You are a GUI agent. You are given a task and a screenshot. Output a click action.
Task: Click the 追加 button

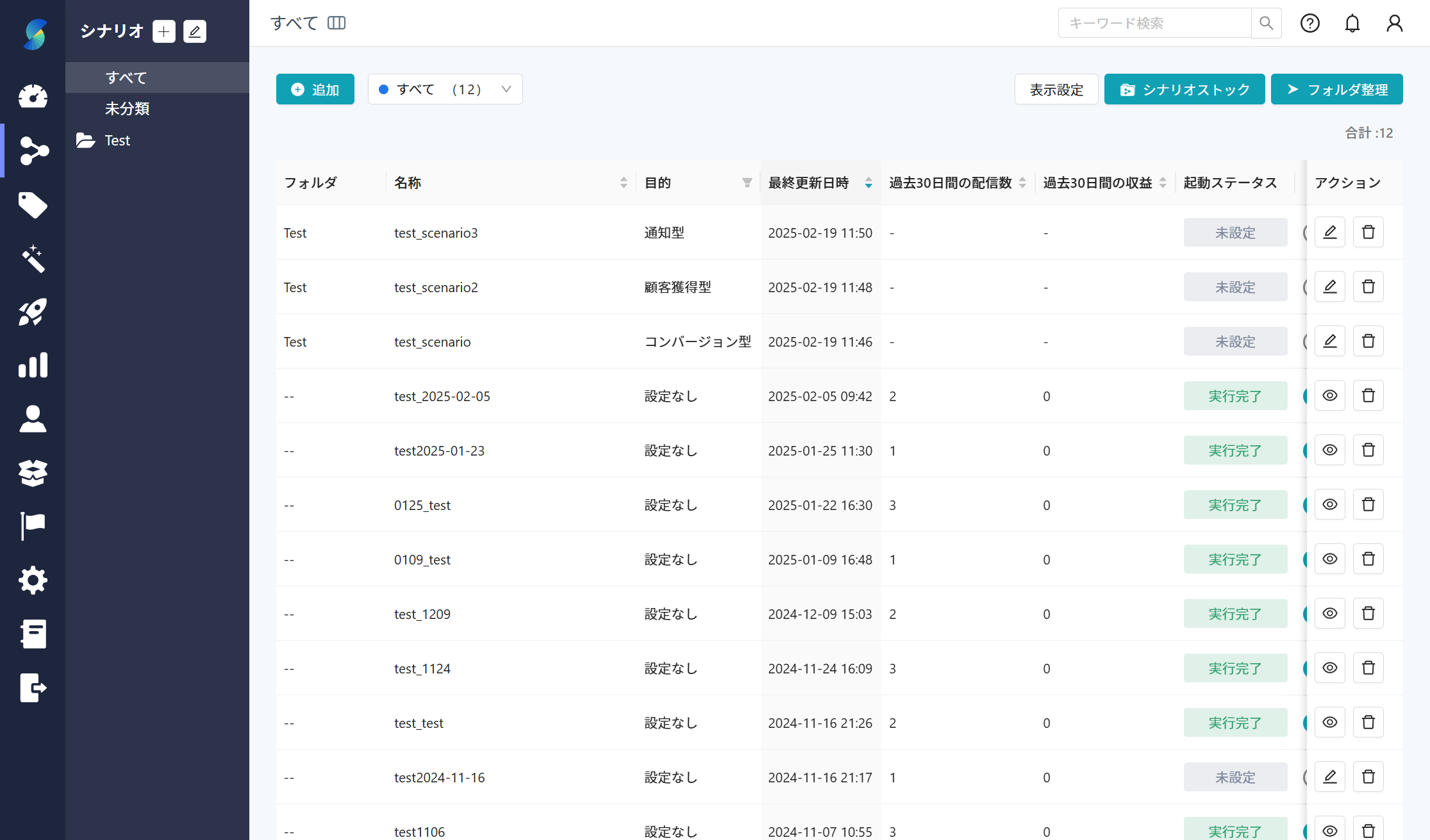pos(315,89)
